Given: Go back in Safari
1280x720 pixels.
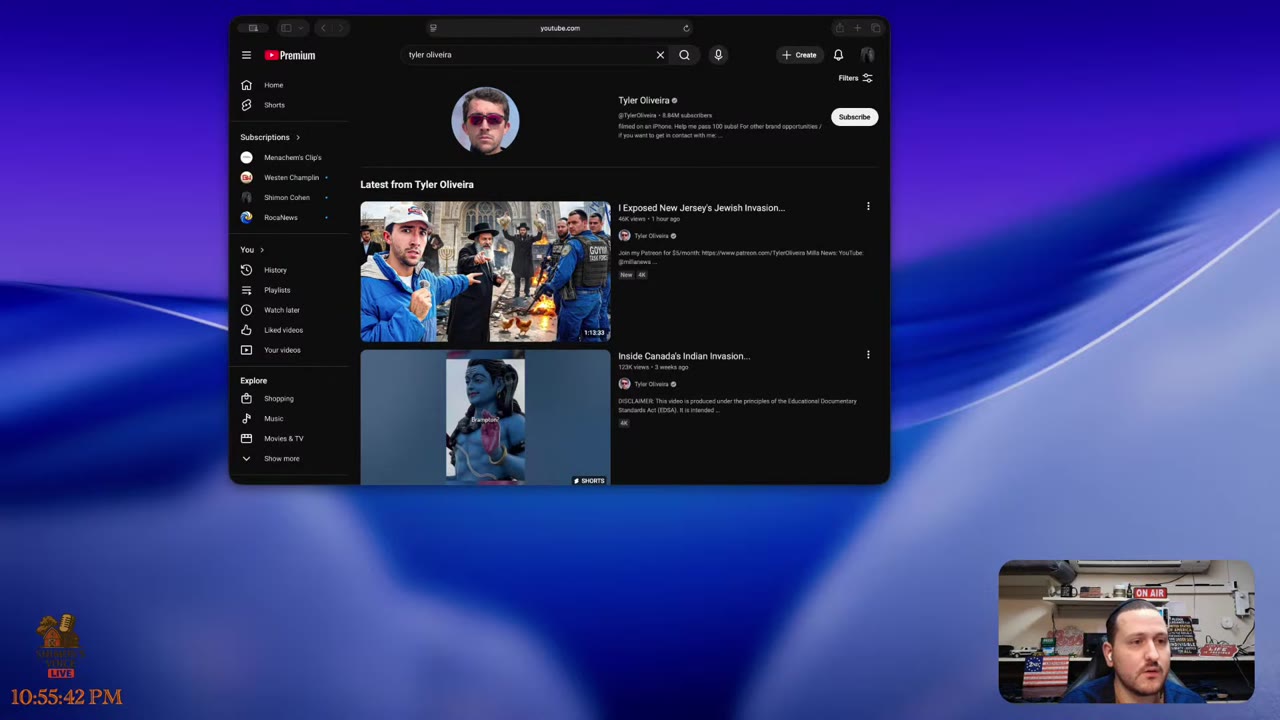Looking at the screenshot, I should click(x=323, y=28).
